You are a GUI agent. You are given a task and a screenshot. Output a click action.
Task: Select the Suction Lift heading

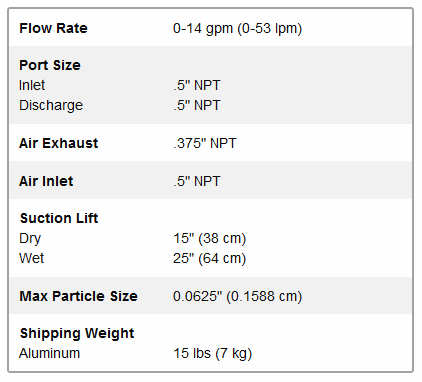(x=59, y=218)
